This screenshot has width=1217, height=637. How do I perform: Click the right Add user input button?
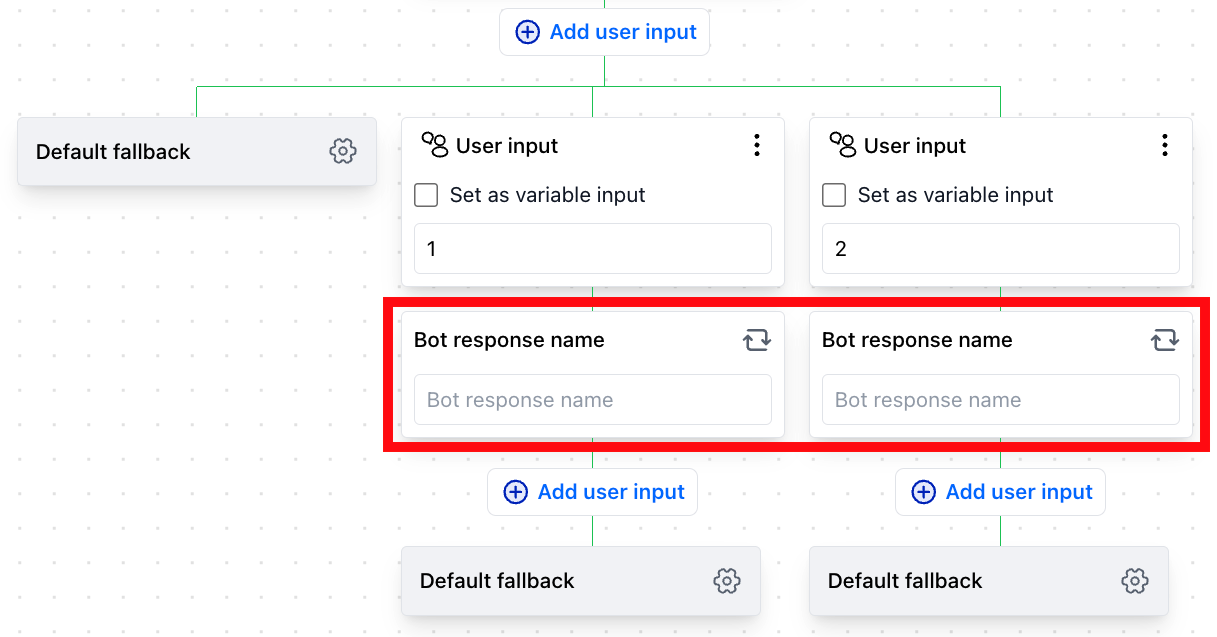[x=1000, y=491]
